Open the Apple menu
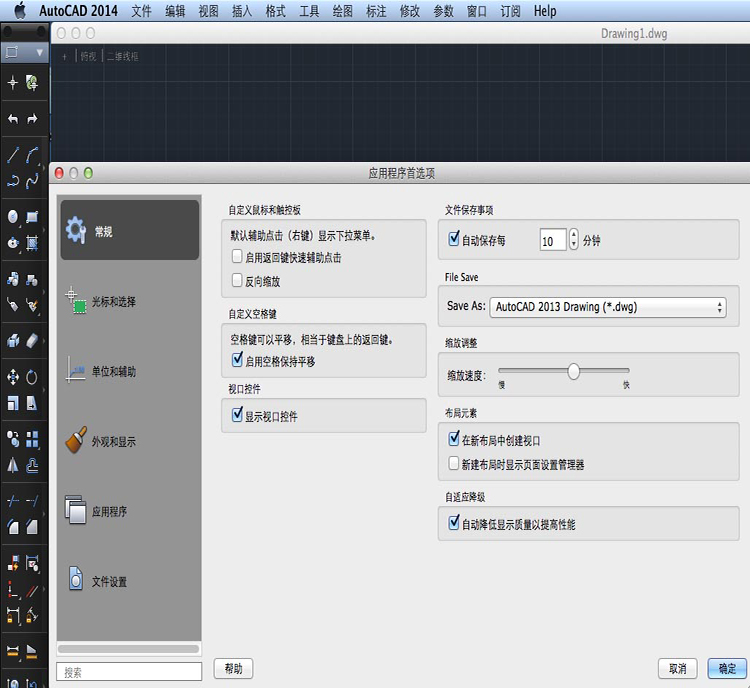The height and width of the screenshot is (688, 750). [20, 10]
